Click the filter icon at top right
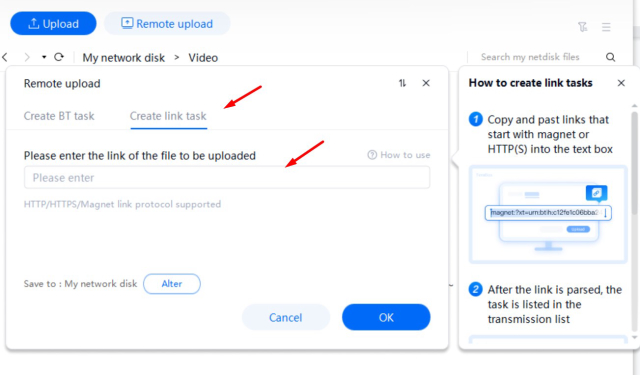The image size is (640, 375). point(582,27)
